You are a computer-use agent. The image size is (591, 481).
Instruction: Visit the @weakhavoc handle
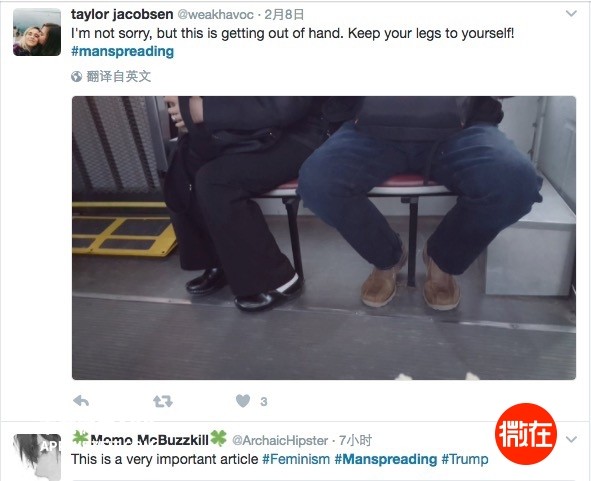(215, 15)
